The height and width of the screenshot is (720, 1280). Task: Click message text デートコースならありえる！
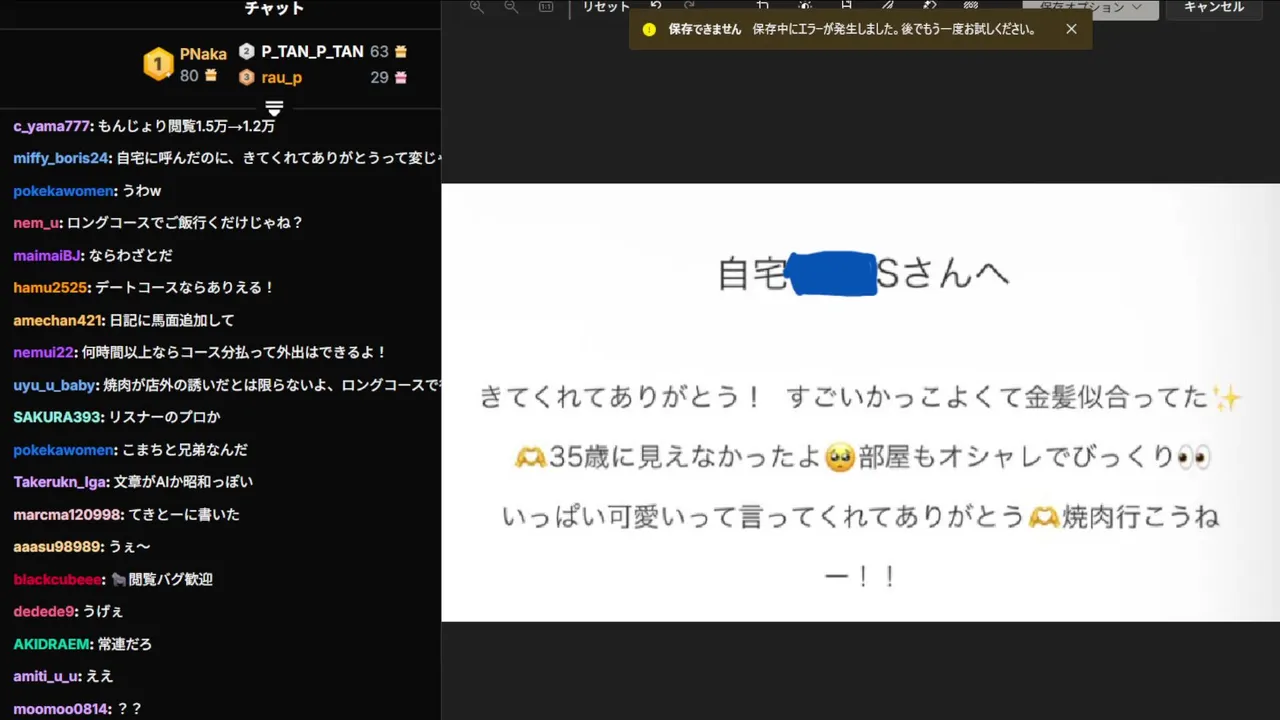coord(185,287)
